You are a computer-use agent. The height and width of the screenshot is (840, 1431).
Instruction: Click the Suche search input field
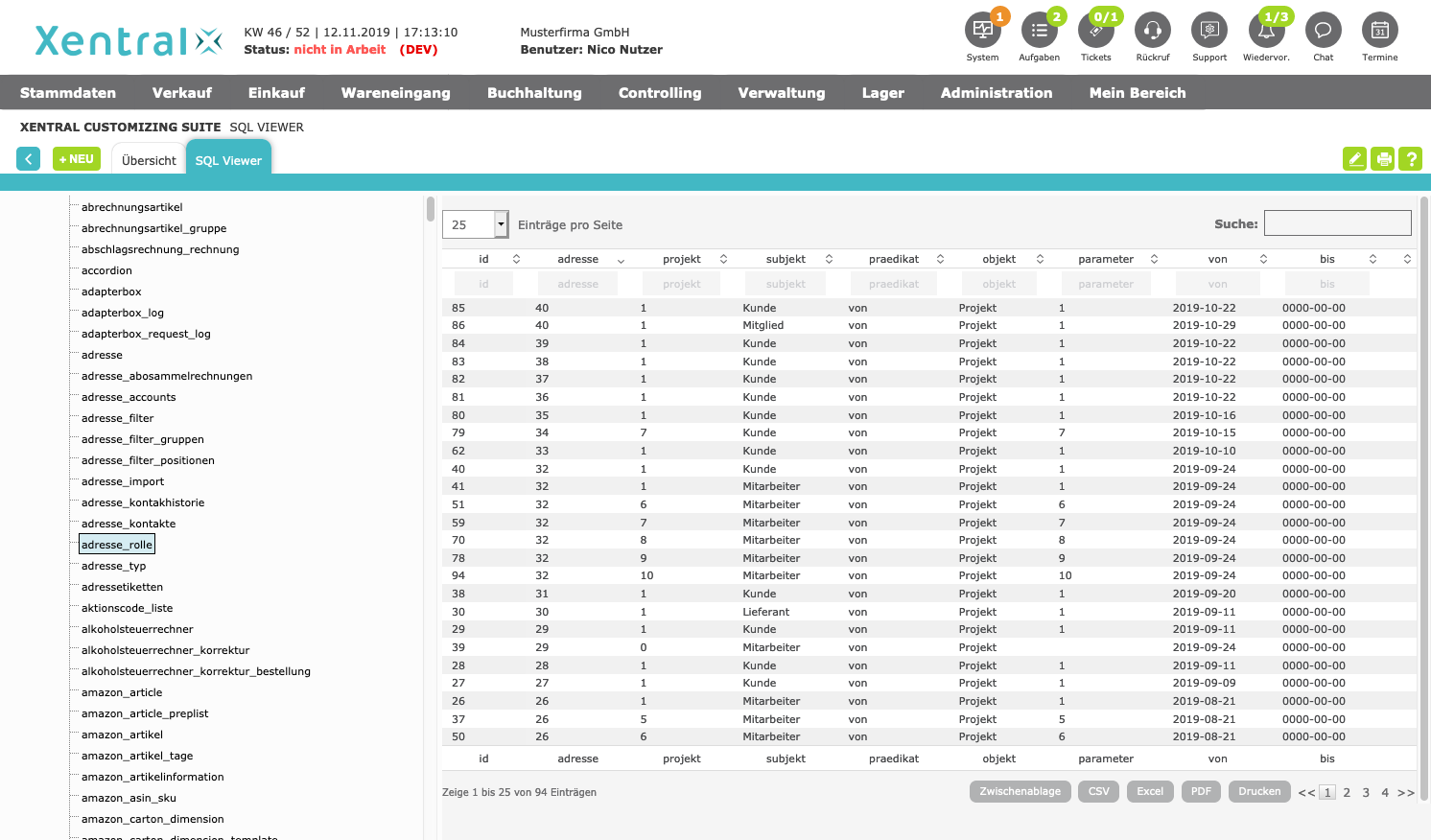1337,223
